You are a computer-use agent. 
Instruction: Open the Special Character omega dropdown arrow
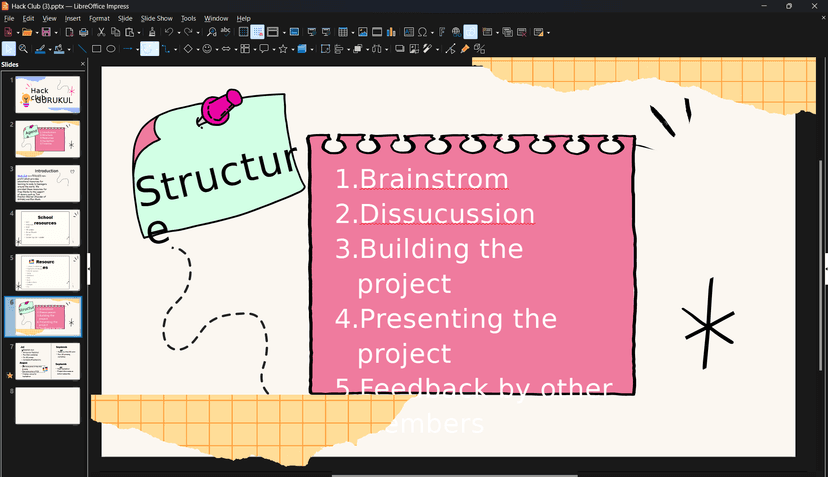[x=432, y=32]
